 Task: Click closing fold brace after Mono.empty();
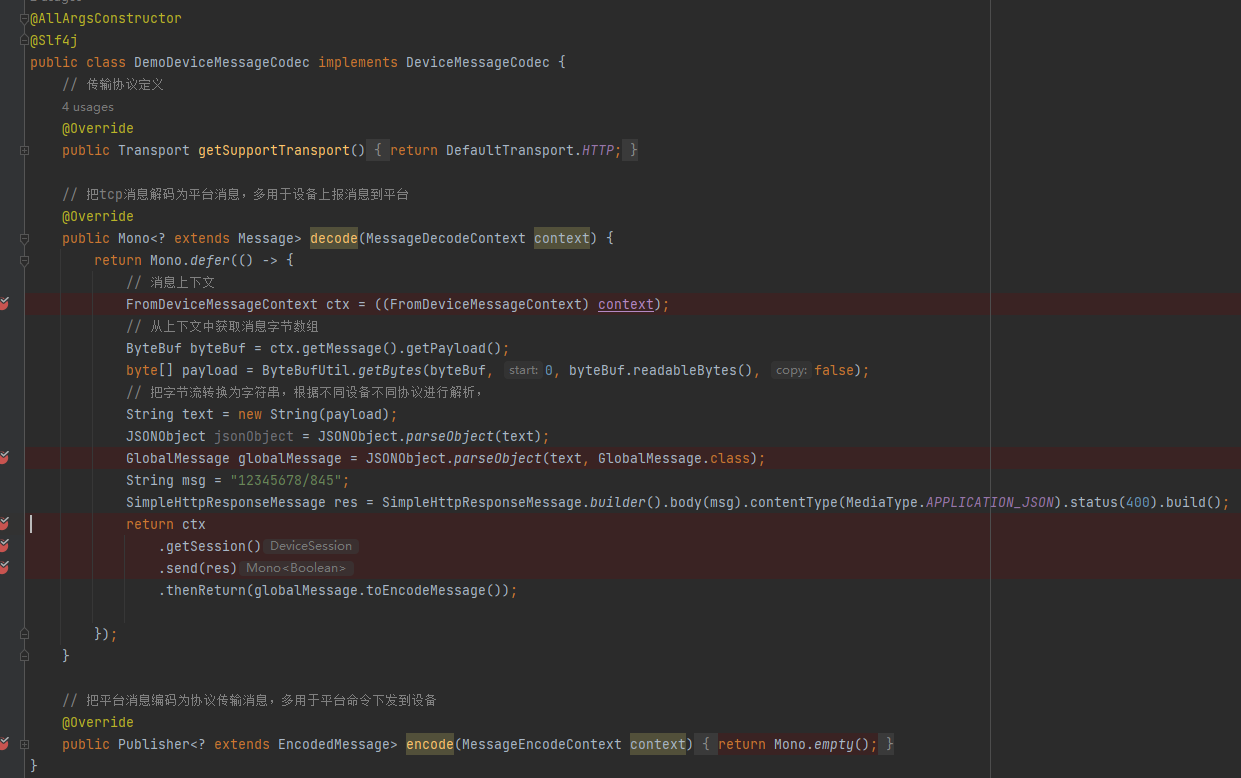click(889, 744)
